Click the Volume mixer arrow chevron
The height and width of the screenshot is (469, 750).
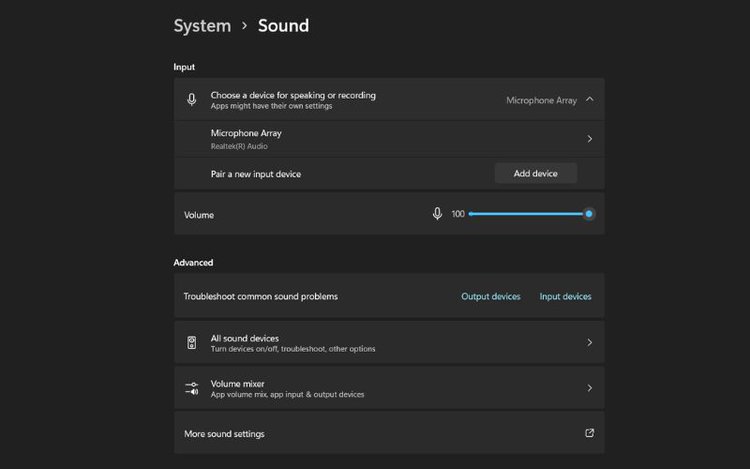(x=589, y=388)
